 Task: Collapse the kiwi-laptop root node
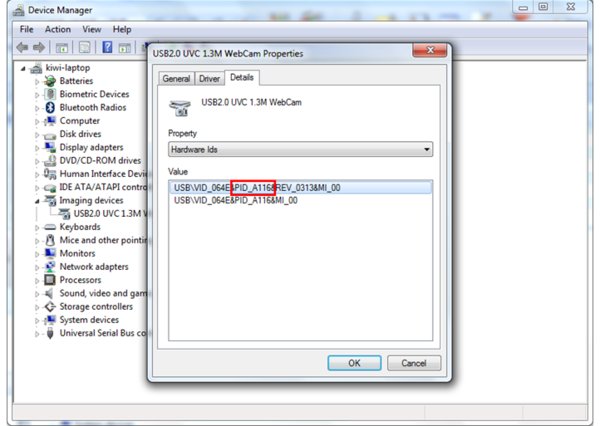pos(23,68)
